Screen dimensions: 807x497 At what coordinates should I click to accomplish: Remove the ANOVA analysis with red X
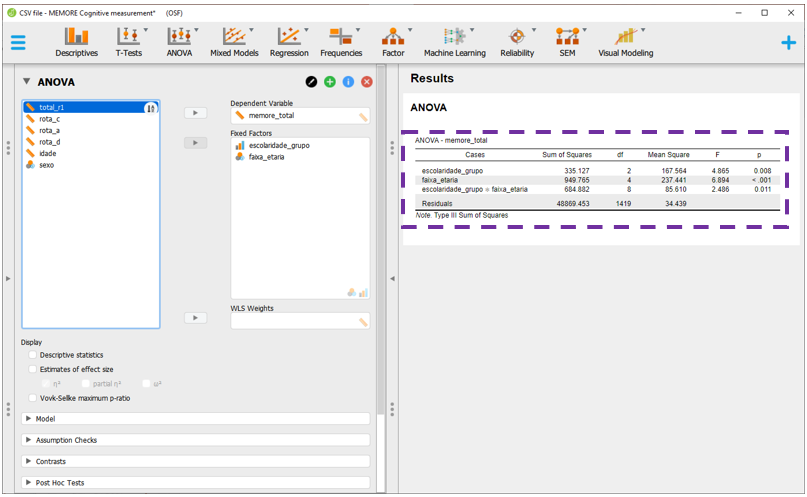pos(367,82)
